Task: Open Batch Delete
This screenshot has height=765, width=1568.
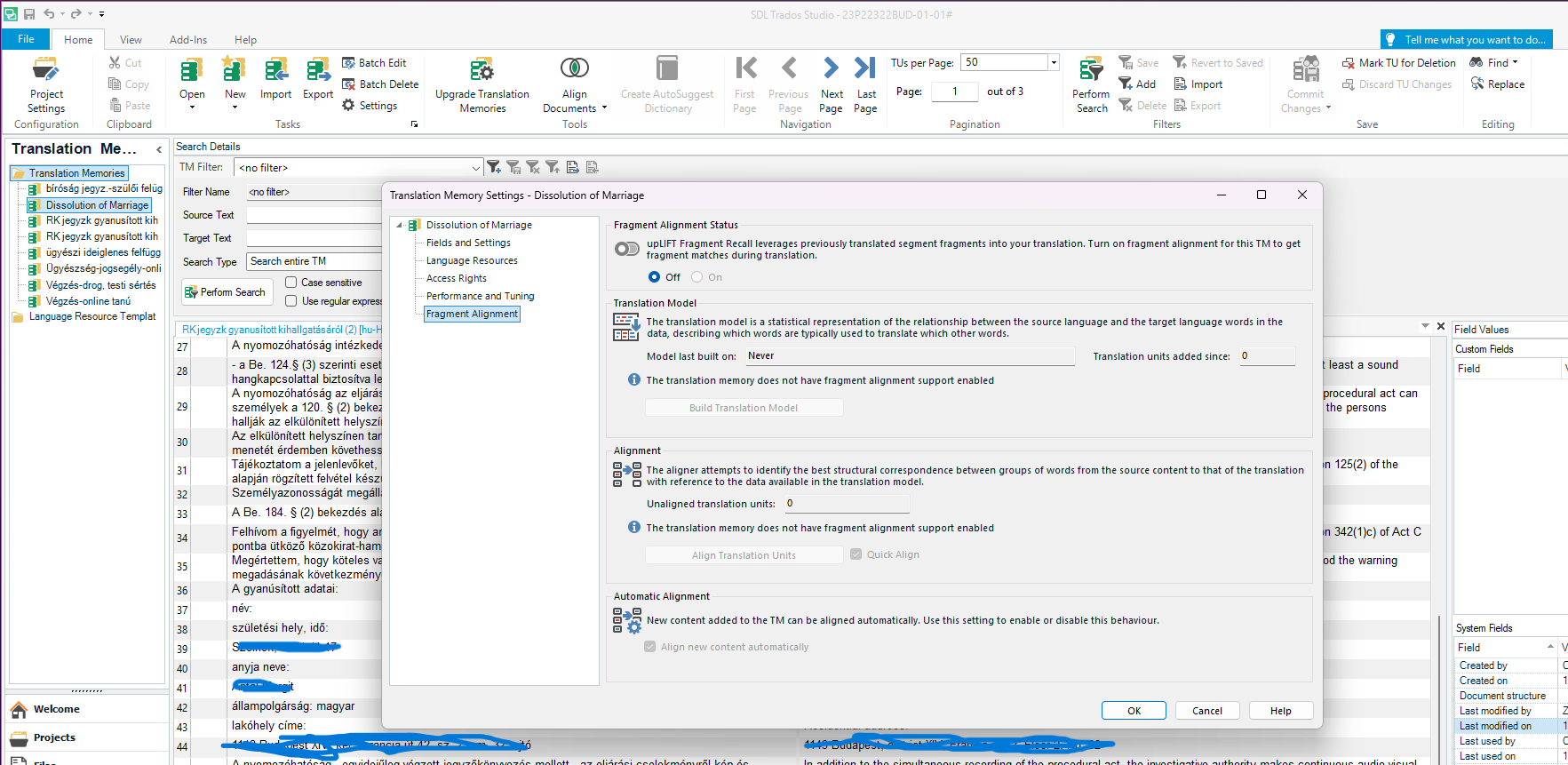Action: pos(380,84)
